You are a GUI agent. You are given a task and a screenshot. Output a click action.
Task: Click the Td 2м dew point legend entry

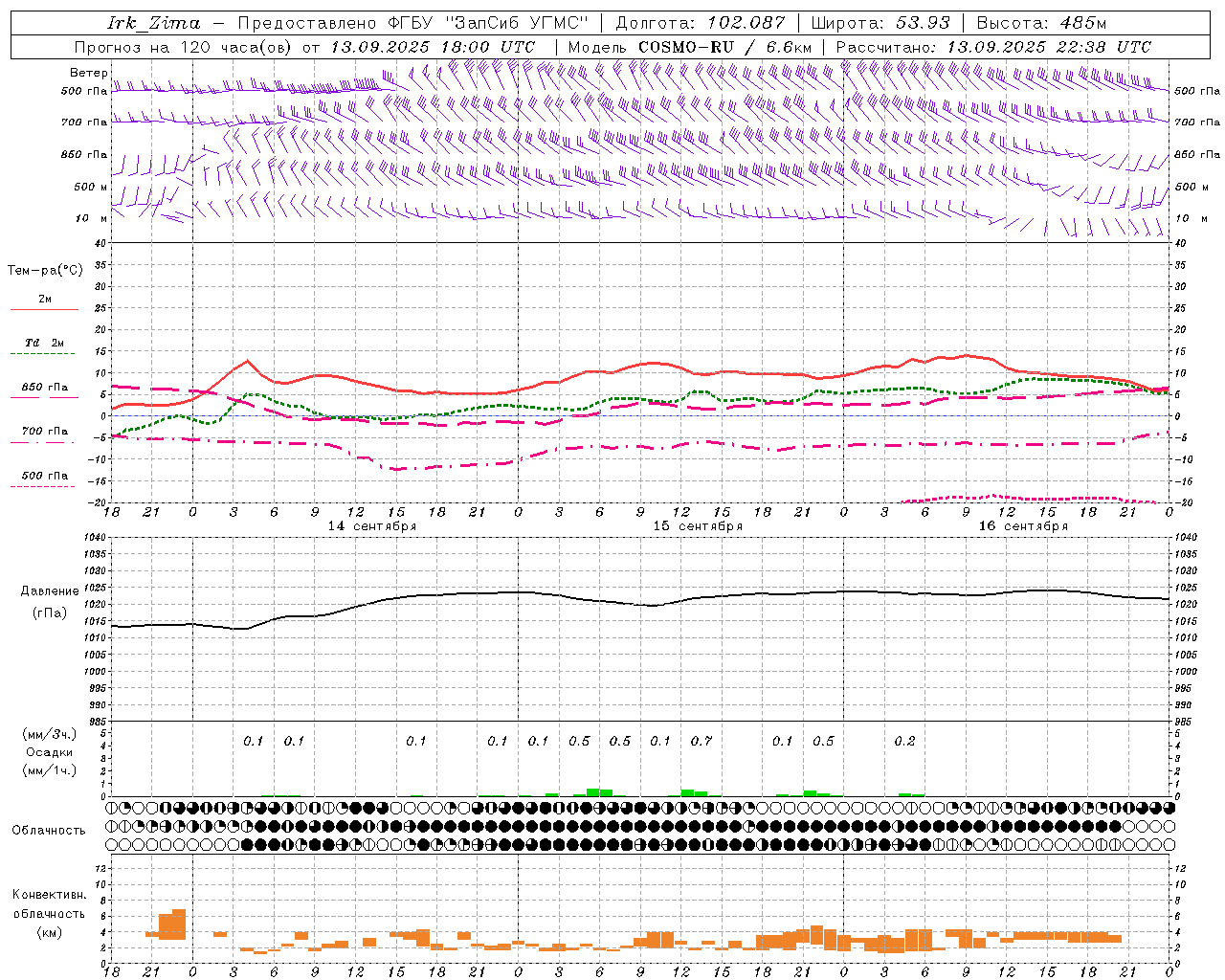[x=45, y=343]
